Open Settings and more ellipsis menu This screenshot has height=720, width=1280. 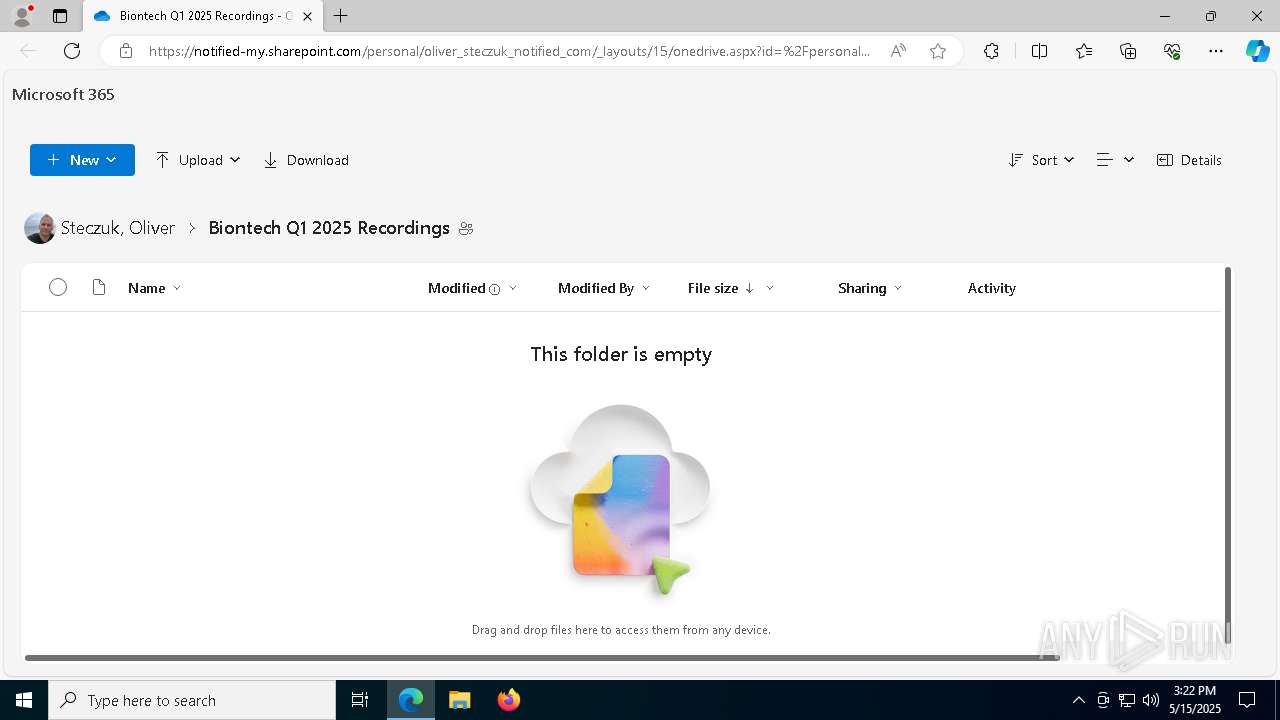(1216, 51)
